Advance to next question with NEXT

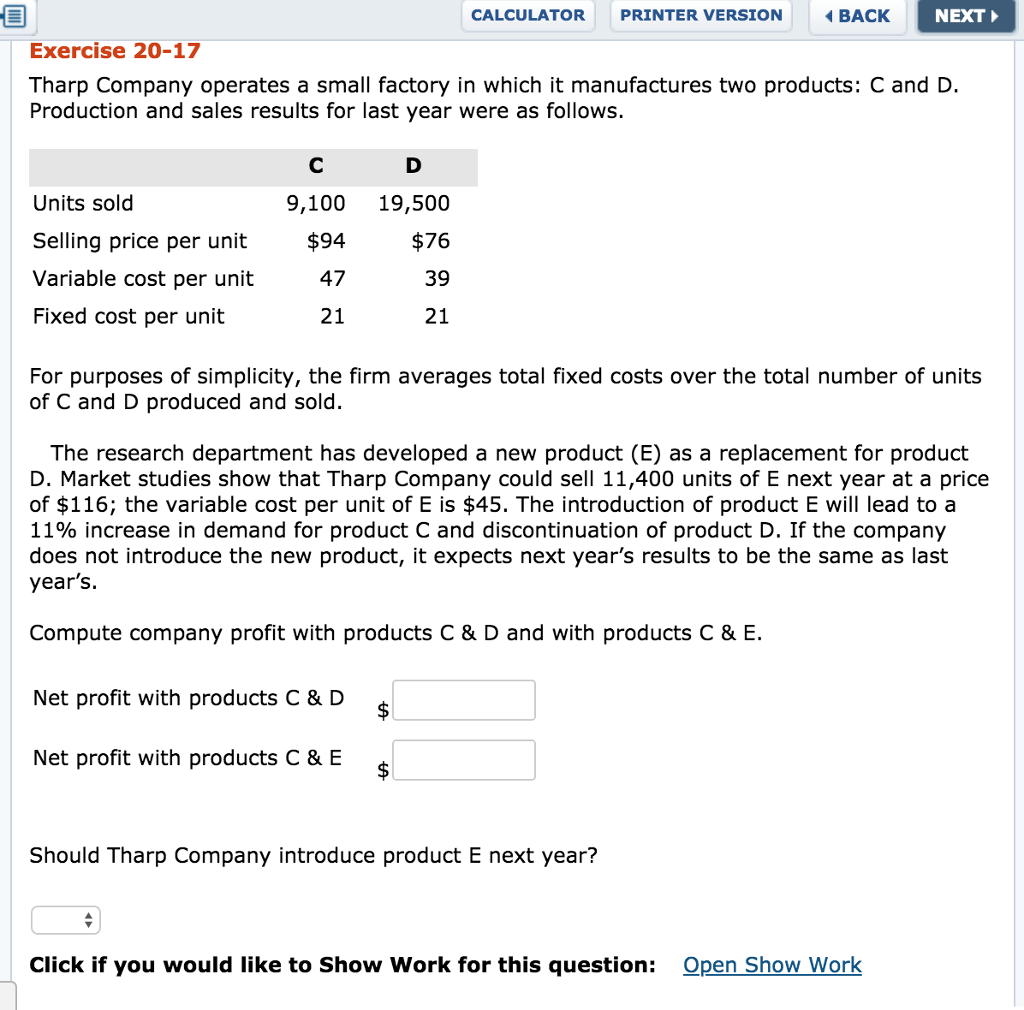[965, 16]
